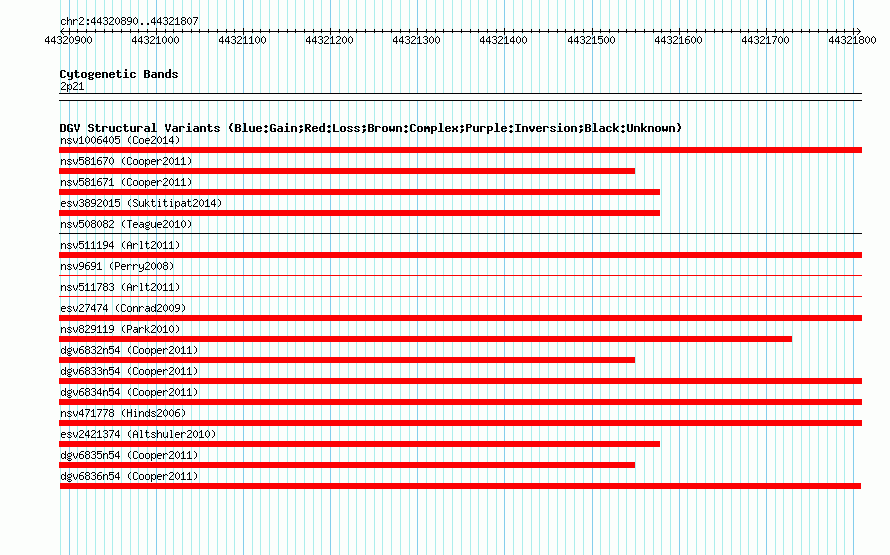Click ruler position 44321700

[765, 40]
